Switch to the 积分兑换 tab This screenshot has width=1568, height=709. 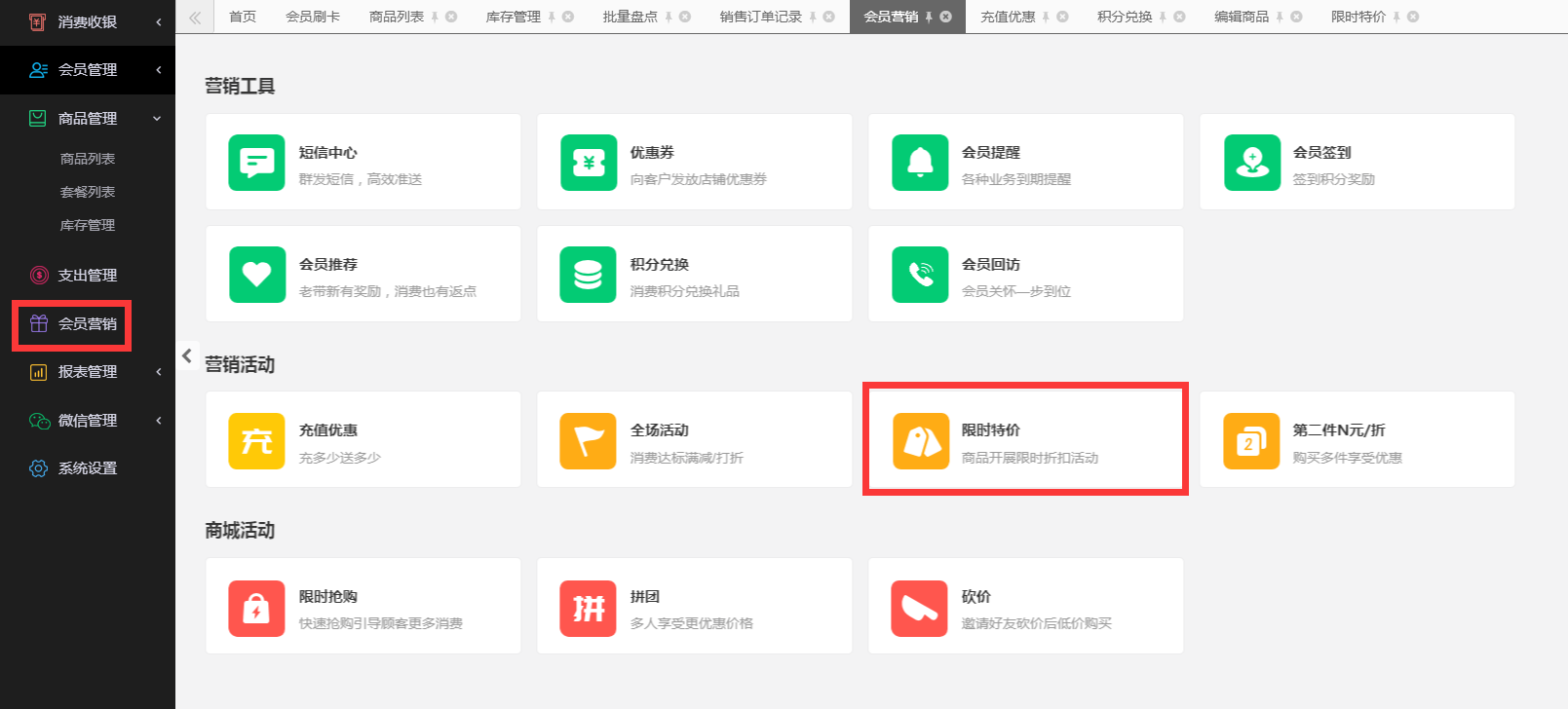click(1125, 17)
